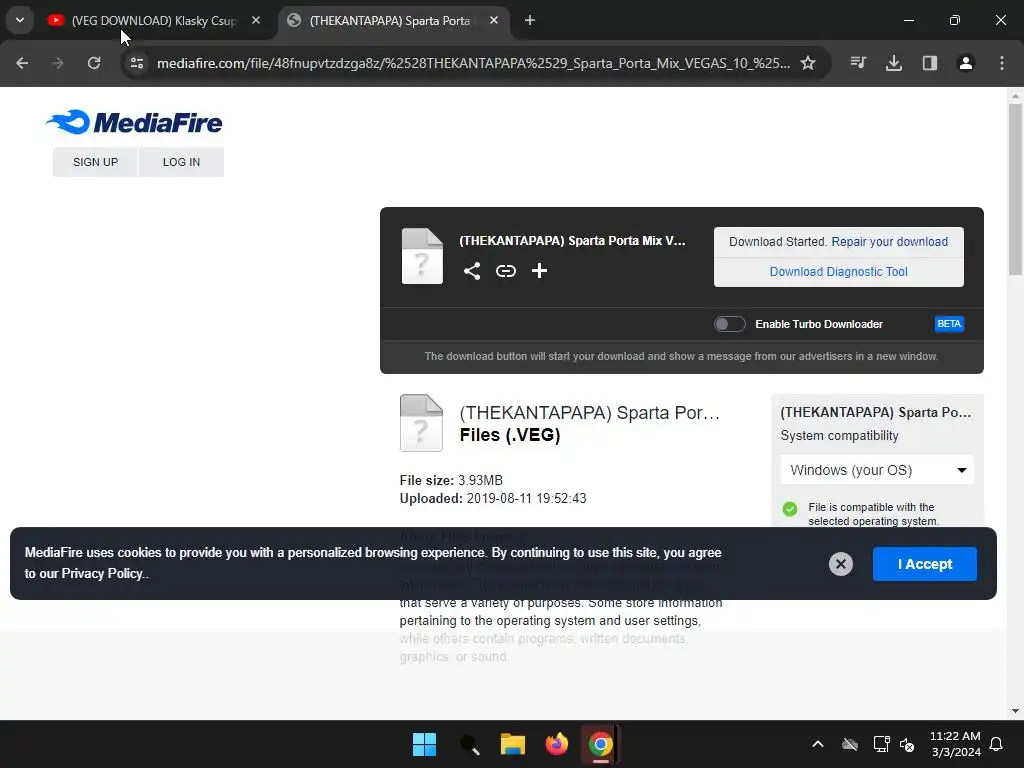This screenshot has height=768, width=1024.
Task: Click text "File size: 3.93MB"
Action: pos(451,481)
